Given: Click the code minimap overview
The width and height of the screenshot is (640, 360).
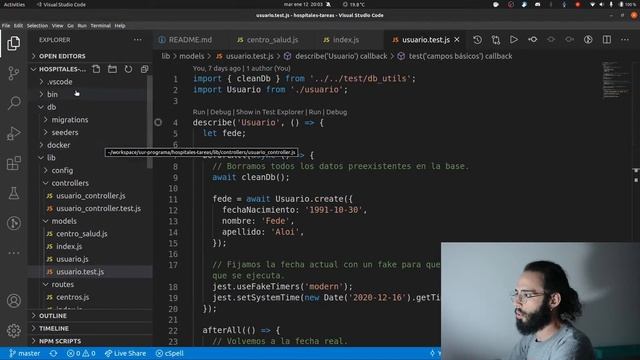Looking at the screenshot, I should 616,80.
